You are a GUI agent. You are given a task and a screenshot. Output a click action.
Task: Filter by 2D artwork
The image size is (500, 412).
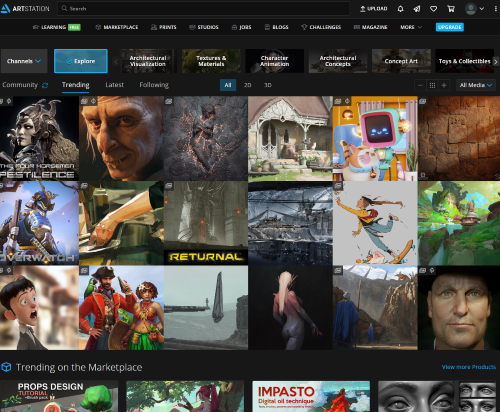pyautogui.click(x=247, y=85)
